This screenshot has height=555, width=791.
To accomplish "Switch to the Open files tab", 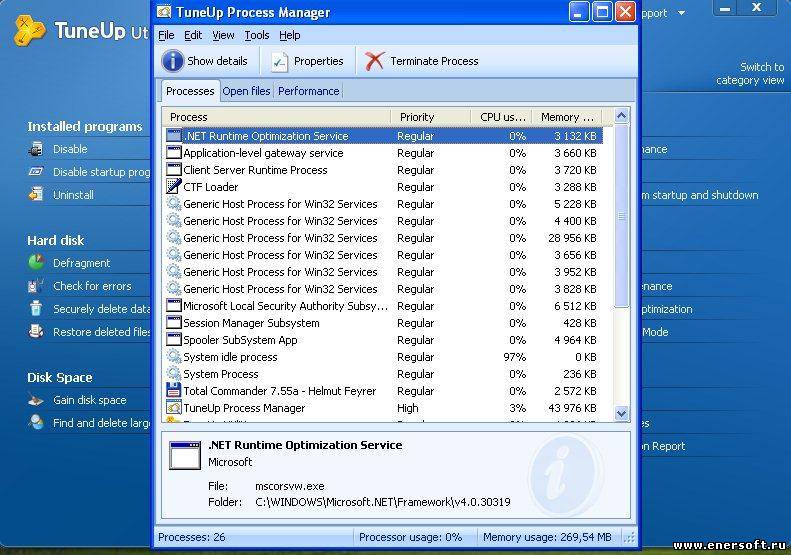I will coord(247,91).
